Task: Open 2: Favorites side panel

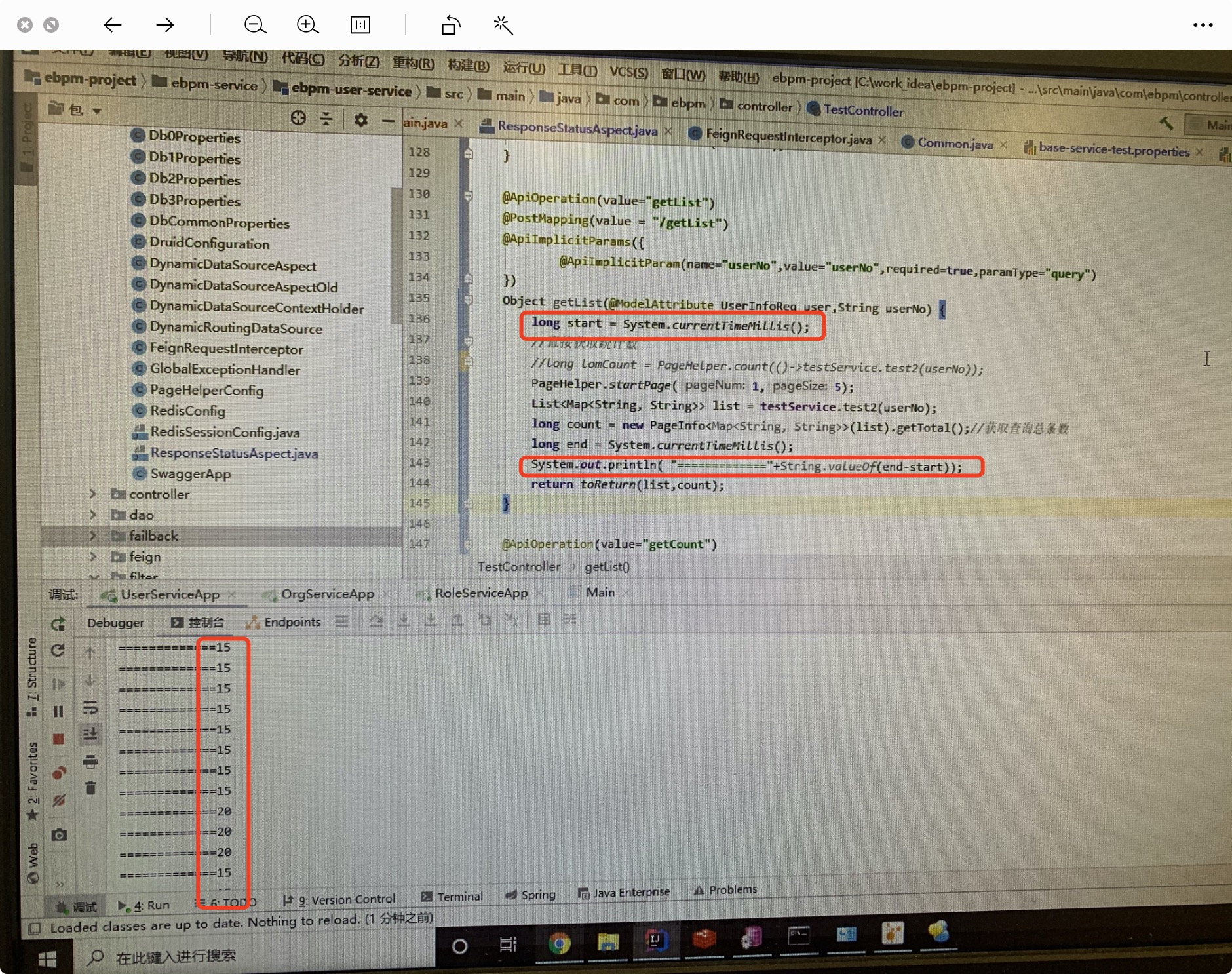Action: pyautogui.click(x=31, y=780)
